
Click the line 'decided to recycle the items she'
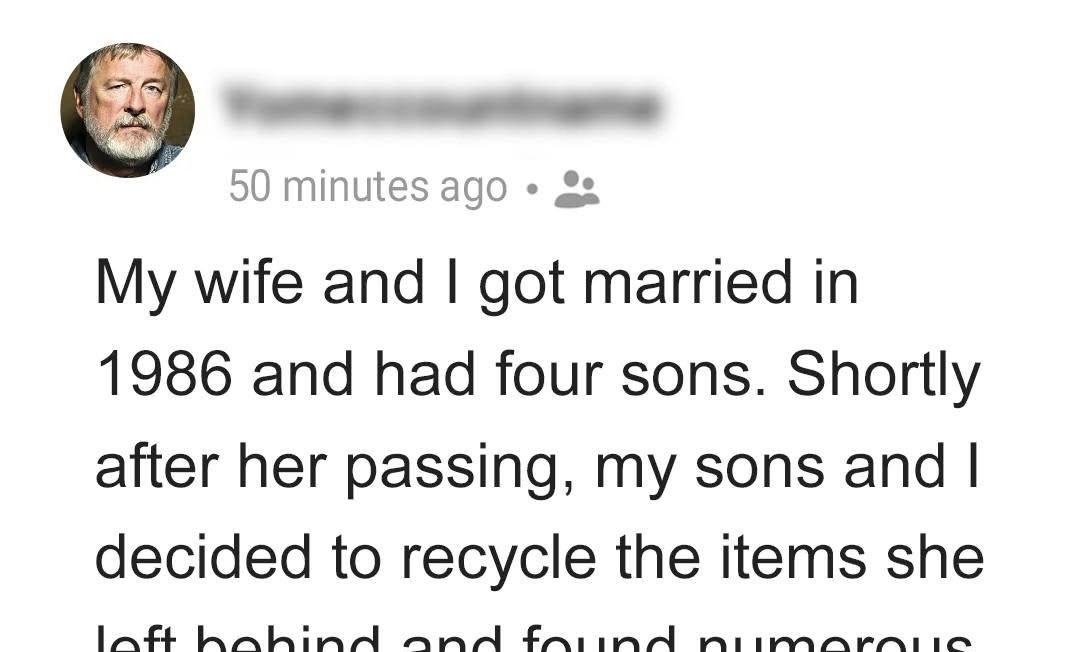coord(539,558)
